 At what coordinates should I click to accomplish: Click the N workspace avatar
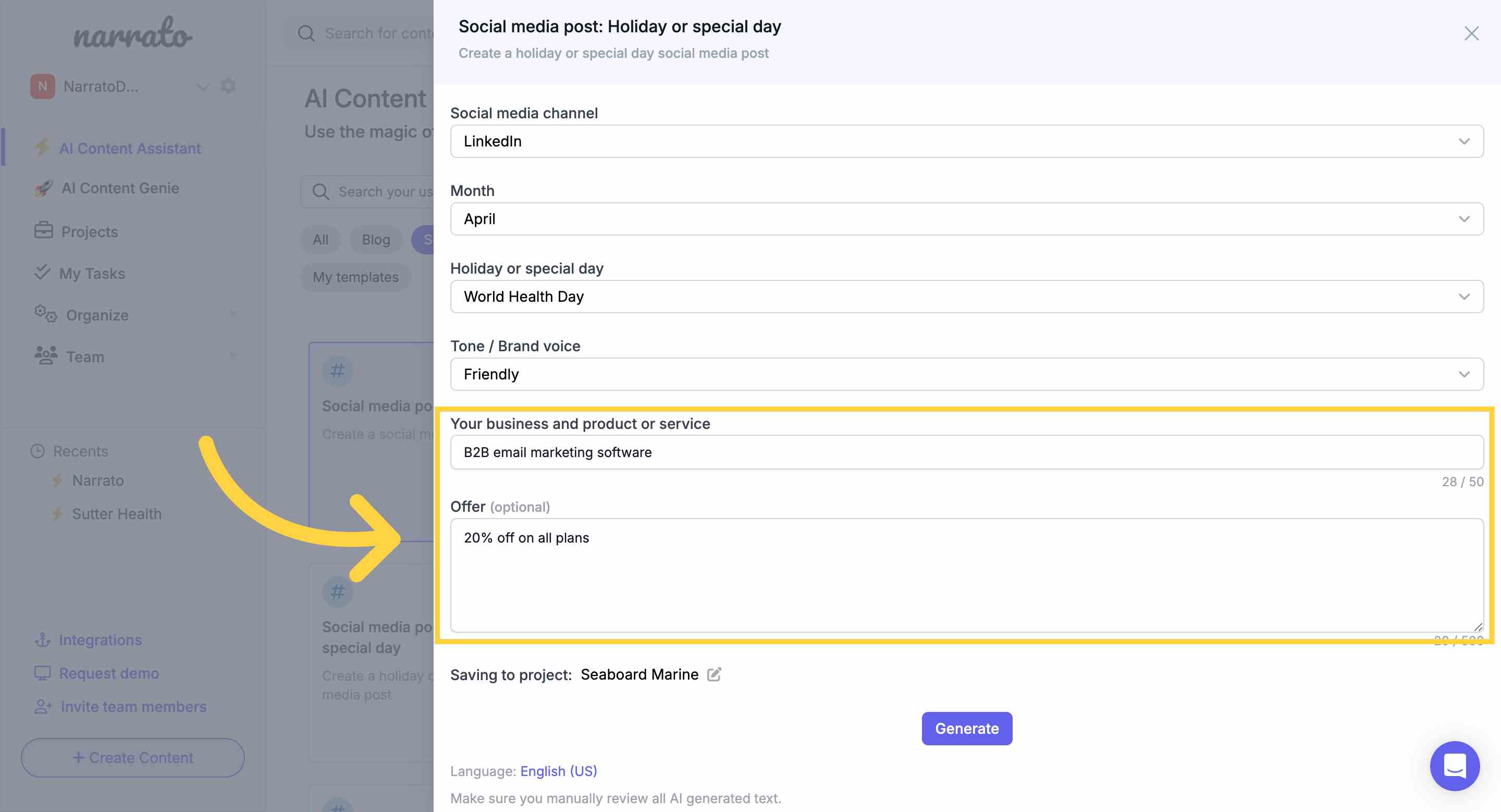pos(42,86)
